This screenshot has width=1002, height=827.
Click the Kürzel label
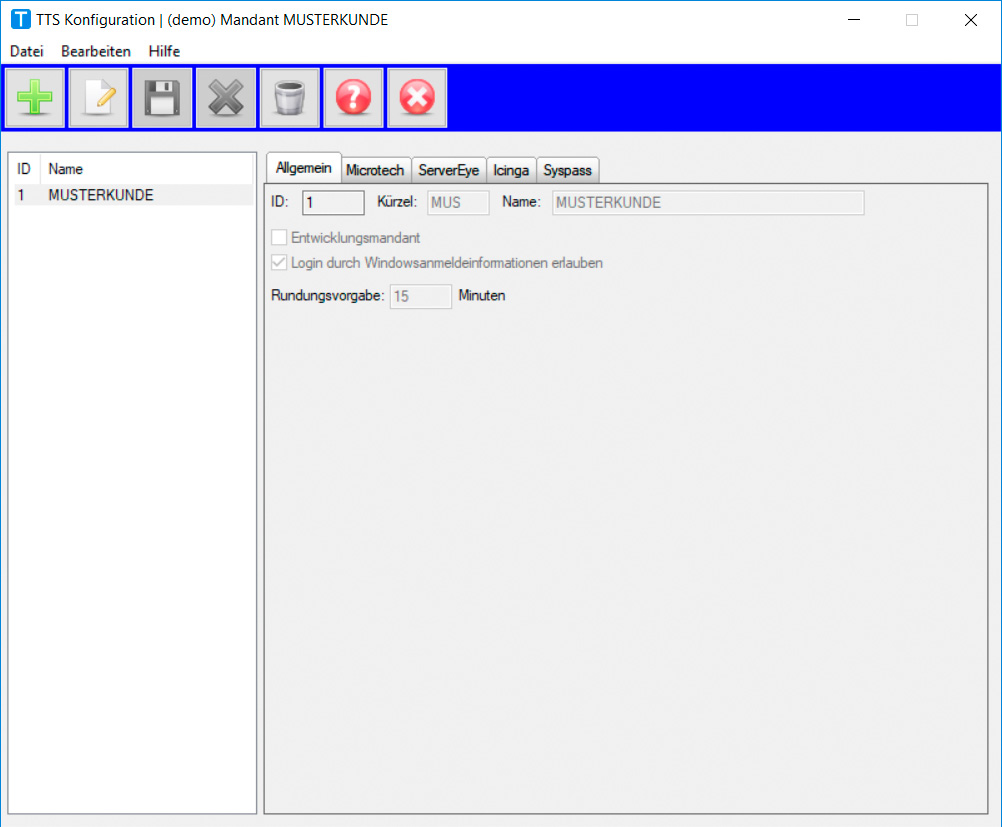tap(397, 201)
